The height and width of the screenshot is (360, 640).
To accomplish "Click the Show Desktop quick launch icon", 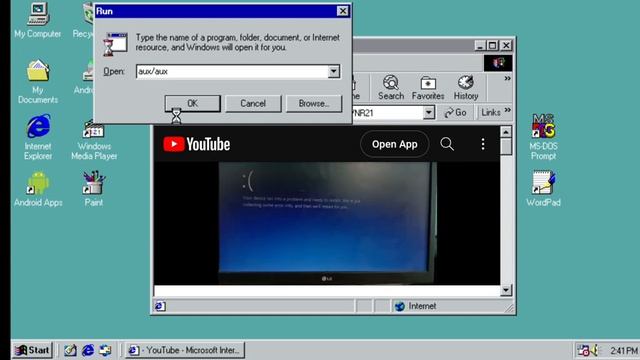I will click(70, 350).
